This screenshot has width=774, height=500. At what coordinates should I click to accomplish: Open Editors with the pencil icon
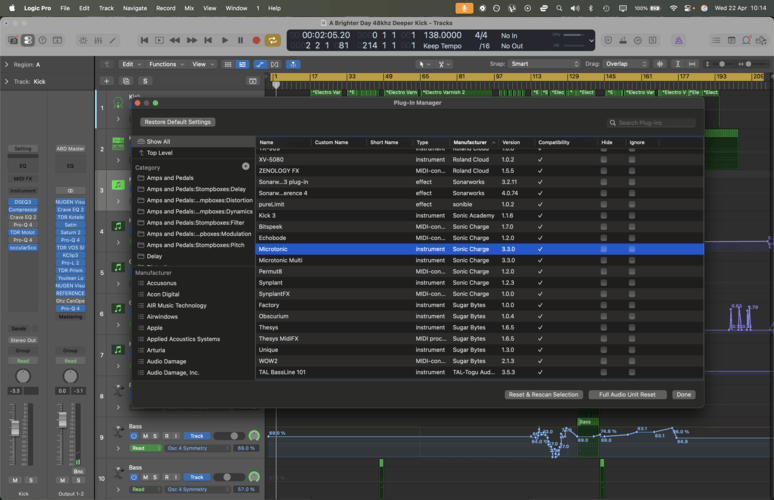coord(113,40)
